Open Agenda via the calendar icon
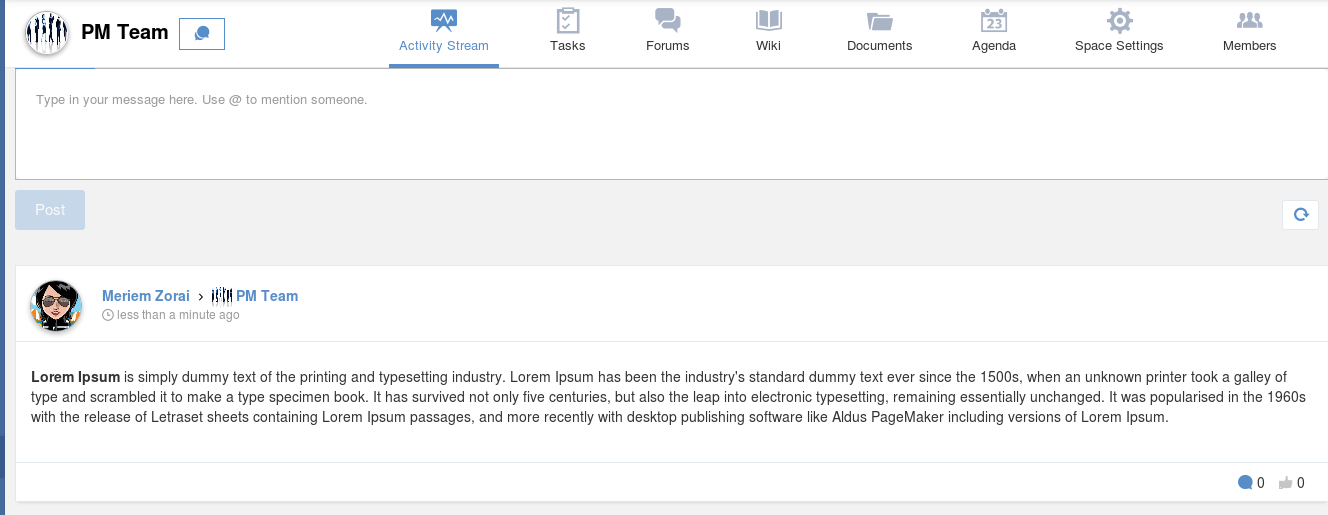This screenshot has height=515, width=1328. click(994, 20)
